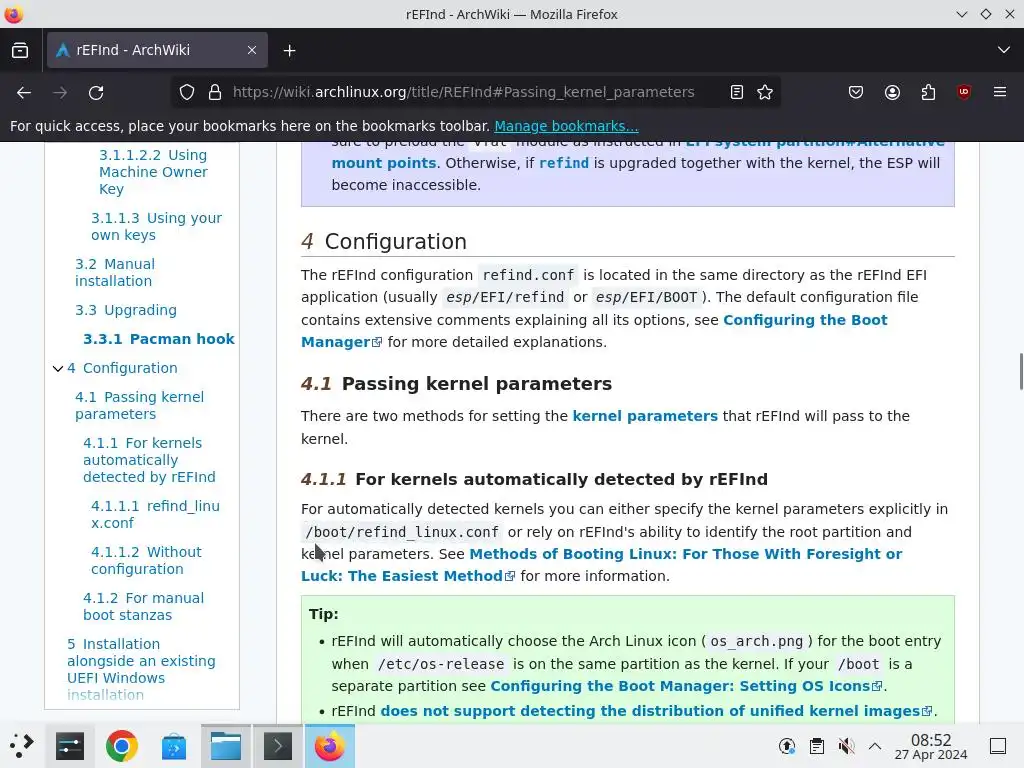Viewport: 1024px width, 768px height.
Task: Open 3.2 Manual installation in contents
Action: (115, 272)
